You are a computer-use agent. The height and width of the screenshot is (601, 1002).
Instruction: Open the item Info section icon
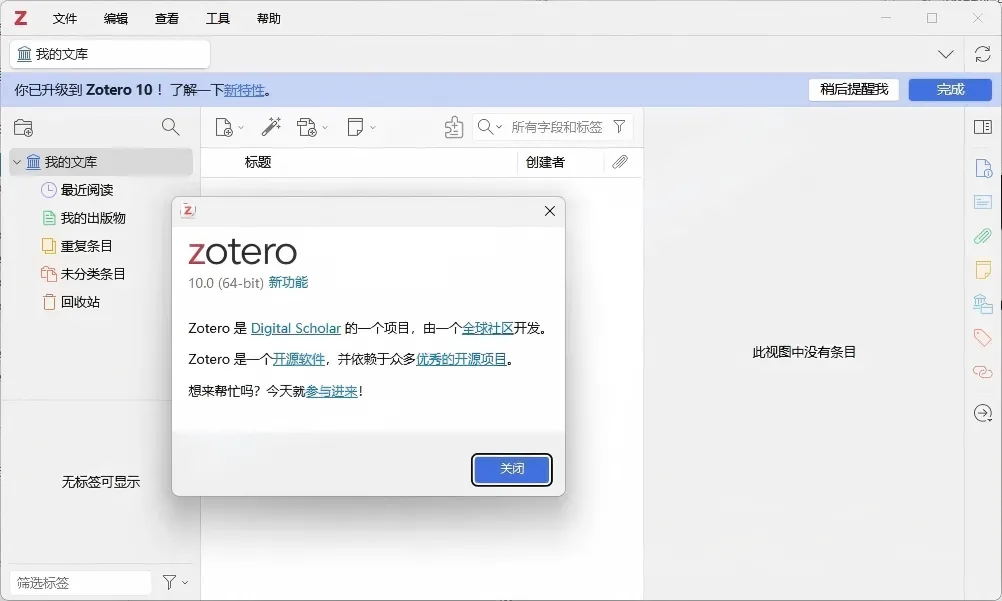(983, 168)
